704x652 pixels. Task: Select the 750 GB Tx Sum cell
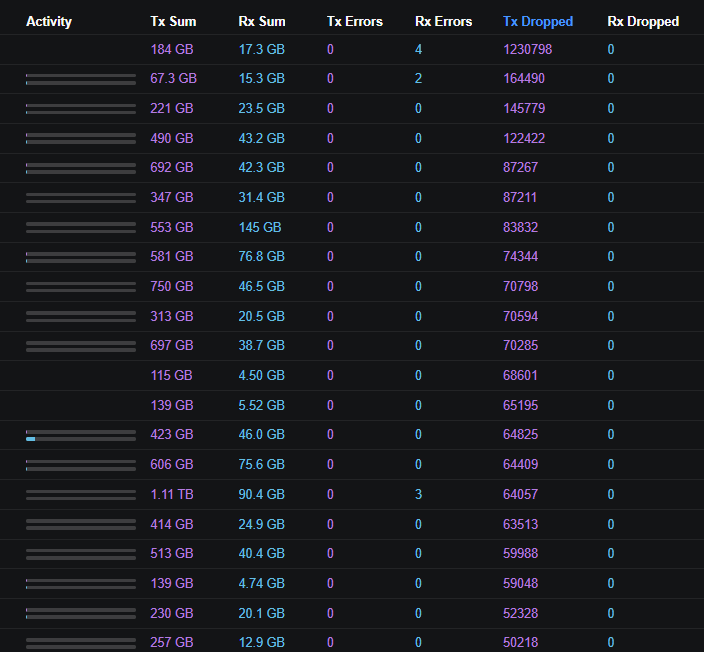(x=172, y=286)
